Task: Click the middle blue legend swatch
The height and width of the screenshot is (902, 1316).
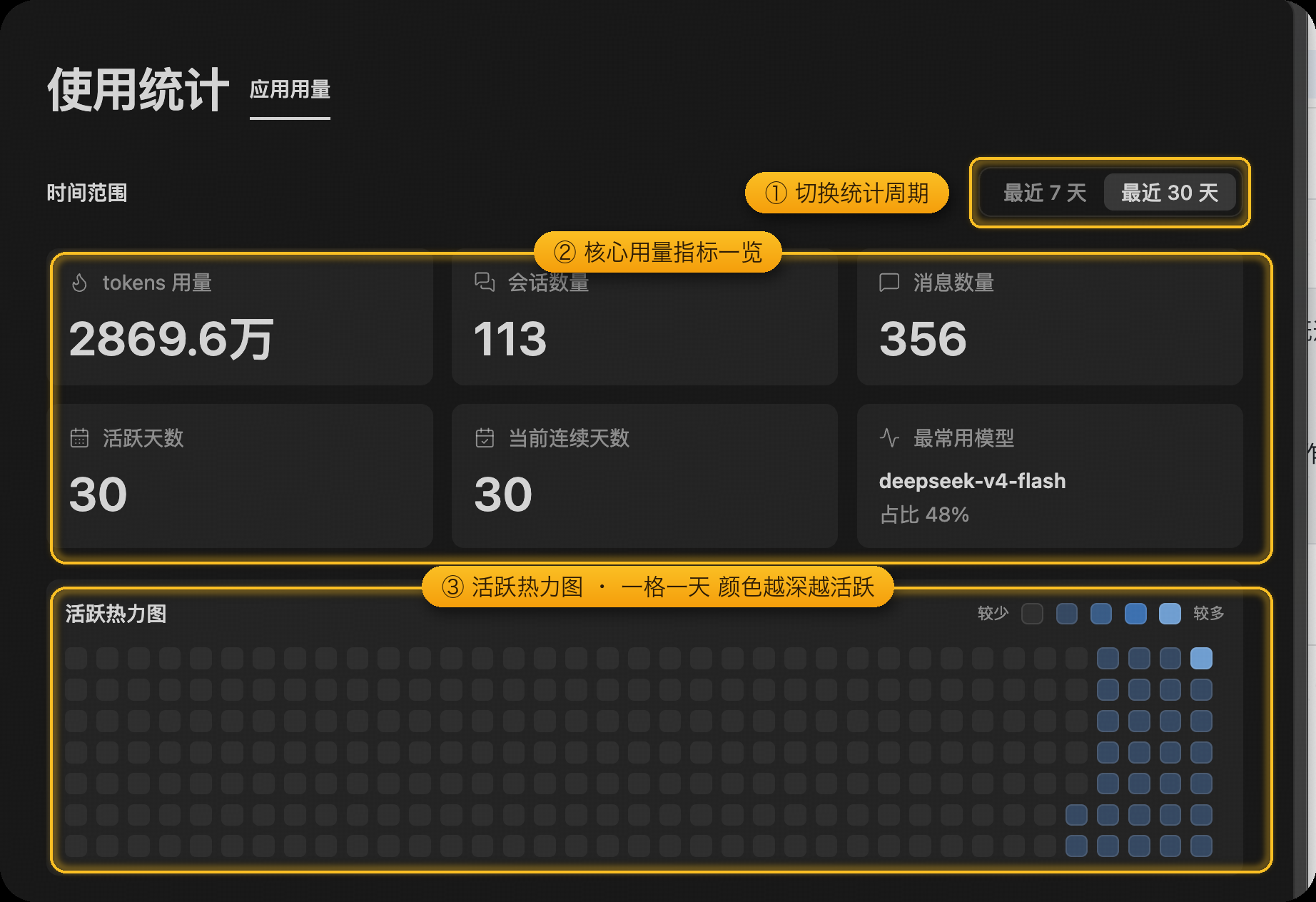Action: 1101,614
